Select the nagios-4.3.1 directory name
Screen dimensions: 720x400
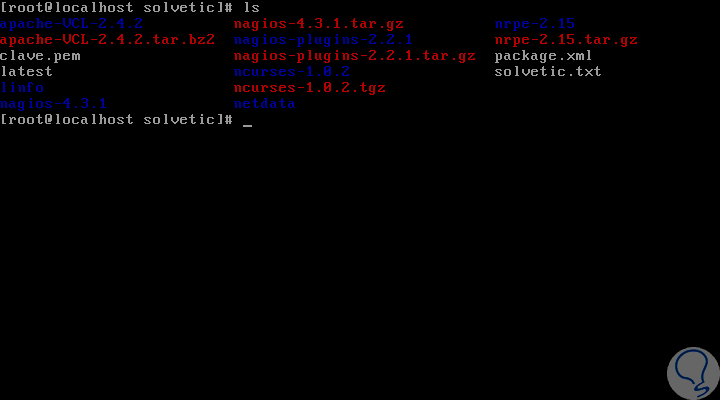tap(53, 104)
